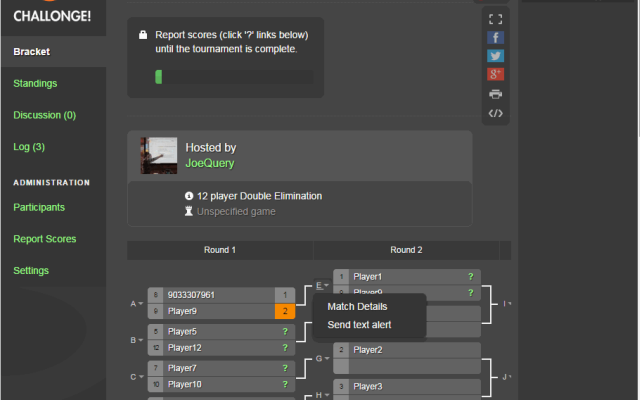640x400 pixels.
Task: Open host profile JoeQuery
Action: point(210,163)
